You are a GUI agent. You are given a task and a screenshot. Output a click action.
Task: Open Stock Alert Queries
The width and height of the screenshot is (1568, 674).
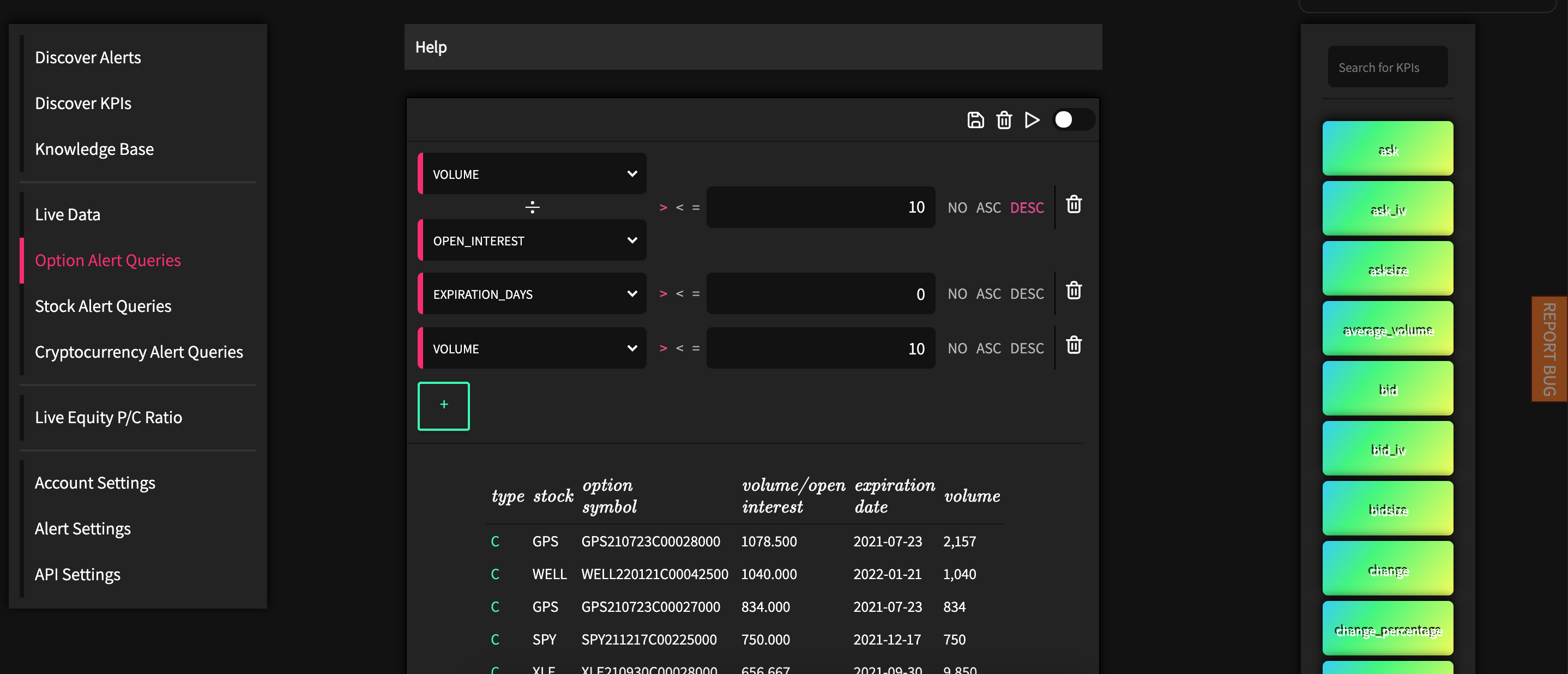(x=103, y=305)
